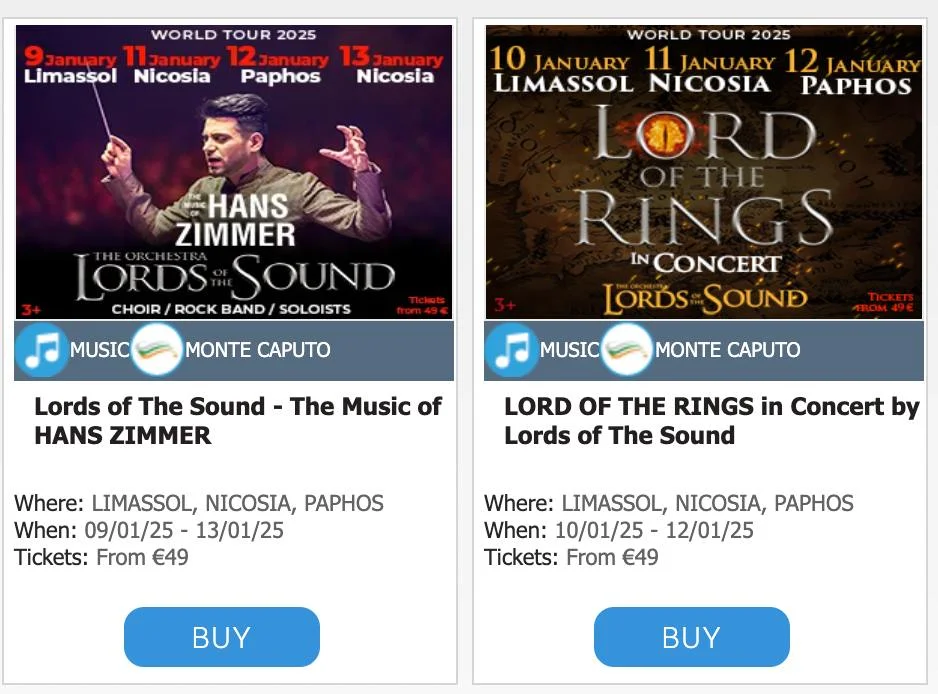The width and height of the screenshot is (938, 694).
Task: Click the music note icon on Lord of the Rings card
Action: coord(511,351)
